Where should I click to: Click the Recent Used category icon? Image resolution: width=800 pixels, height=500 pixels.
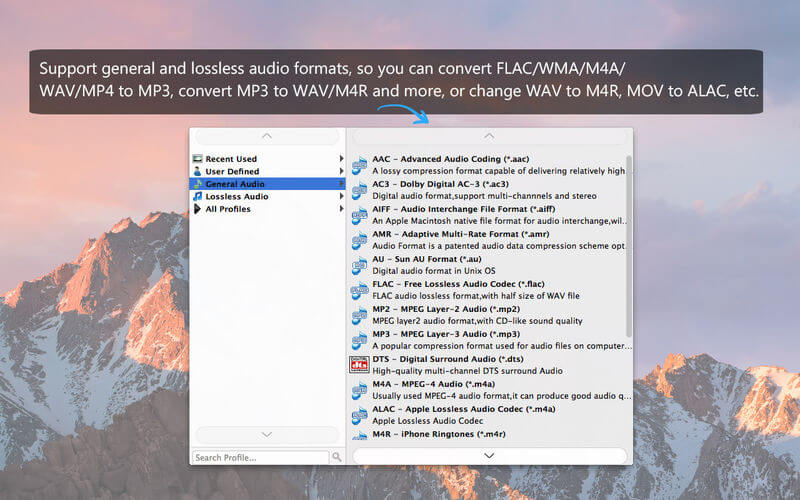point(197,159)
